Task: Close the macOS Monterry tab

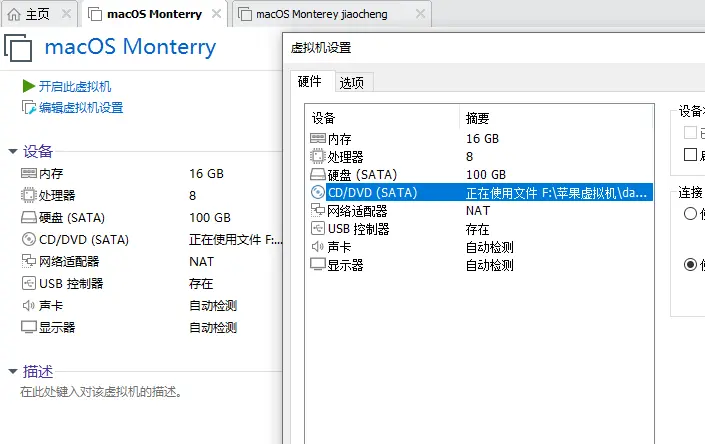Action: (217, 14)
